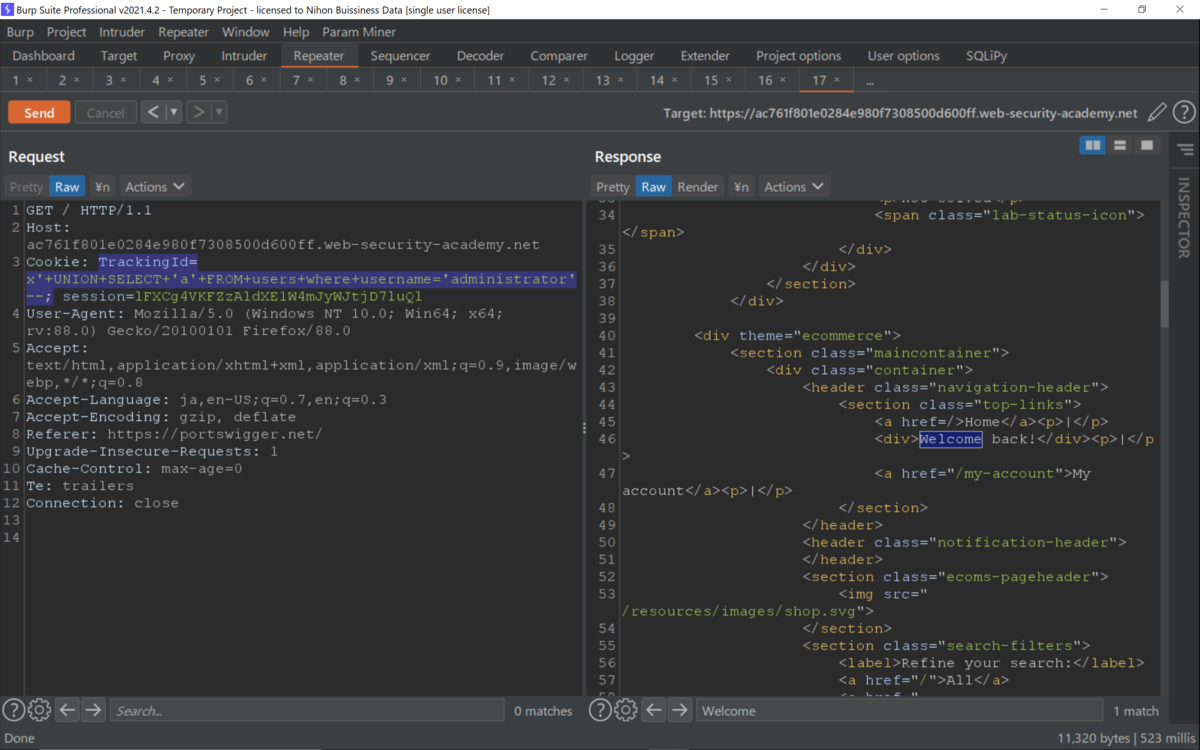Screen dimensions: 1200x750
Task: Go to previous match in response search
Action: click(x=654, y=710)
